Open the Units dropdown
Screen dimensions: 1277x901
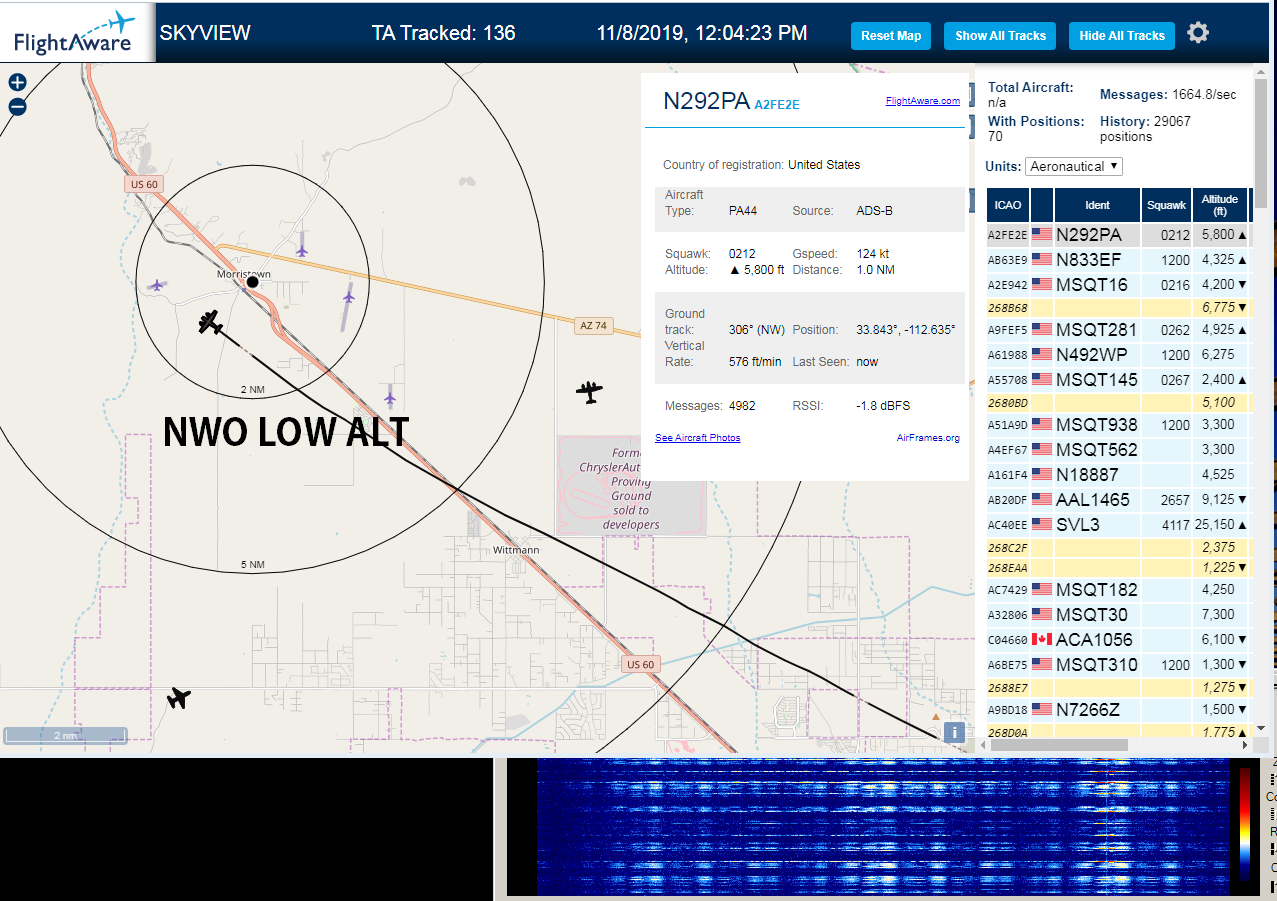[x=1074, y=166]
